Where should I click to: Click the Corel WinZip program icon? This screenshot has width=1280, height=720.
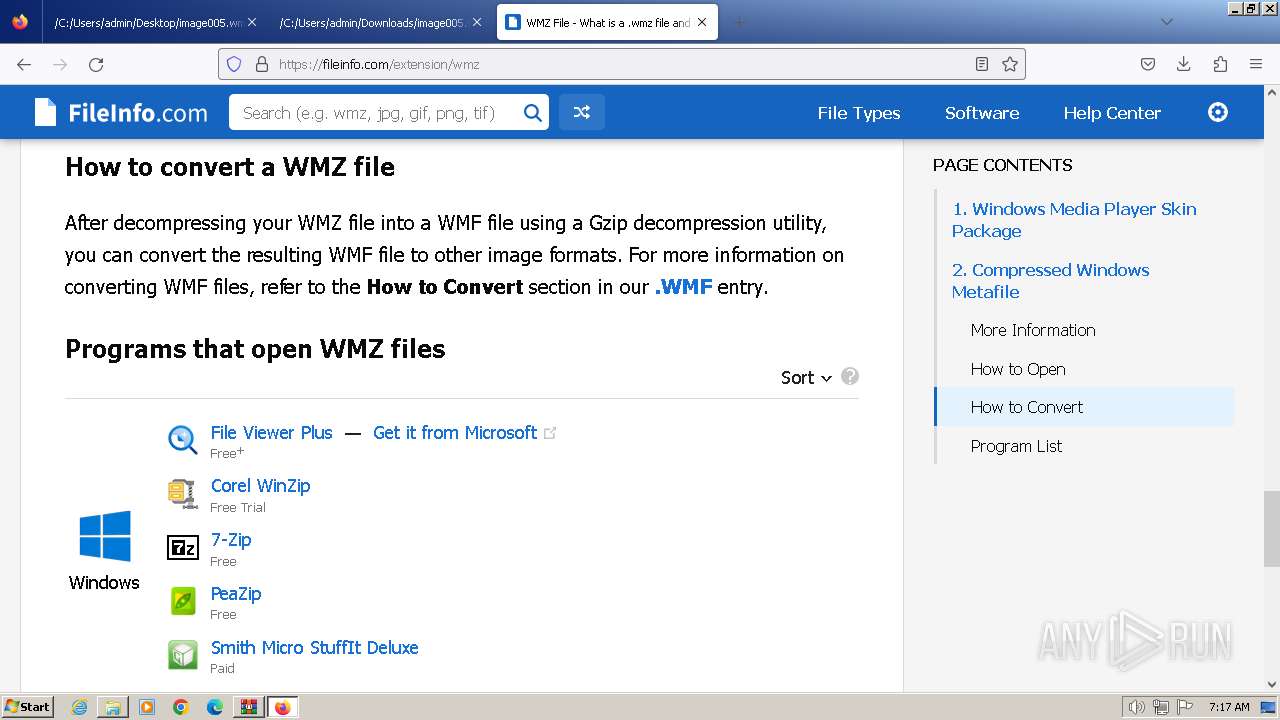point(182,493)
